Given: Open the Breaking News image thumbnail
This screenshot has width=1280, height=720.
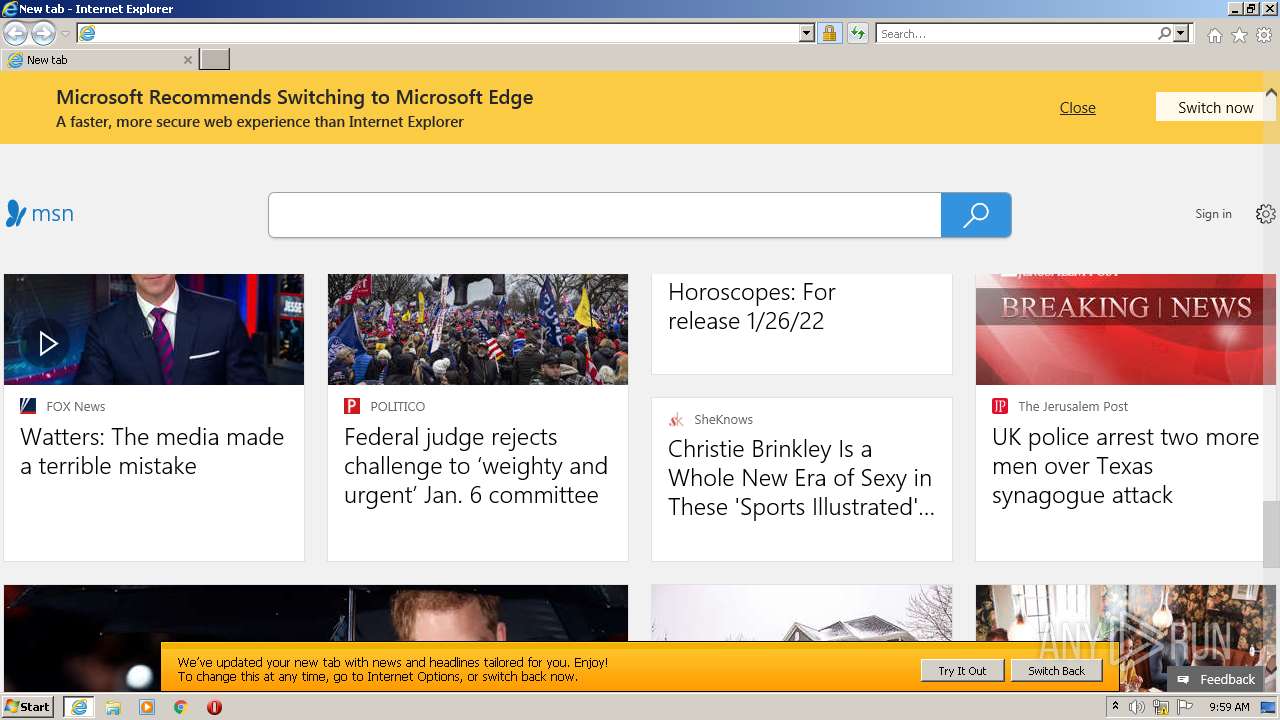Looking at the screenshot, I should click(x=1126, y=329).
